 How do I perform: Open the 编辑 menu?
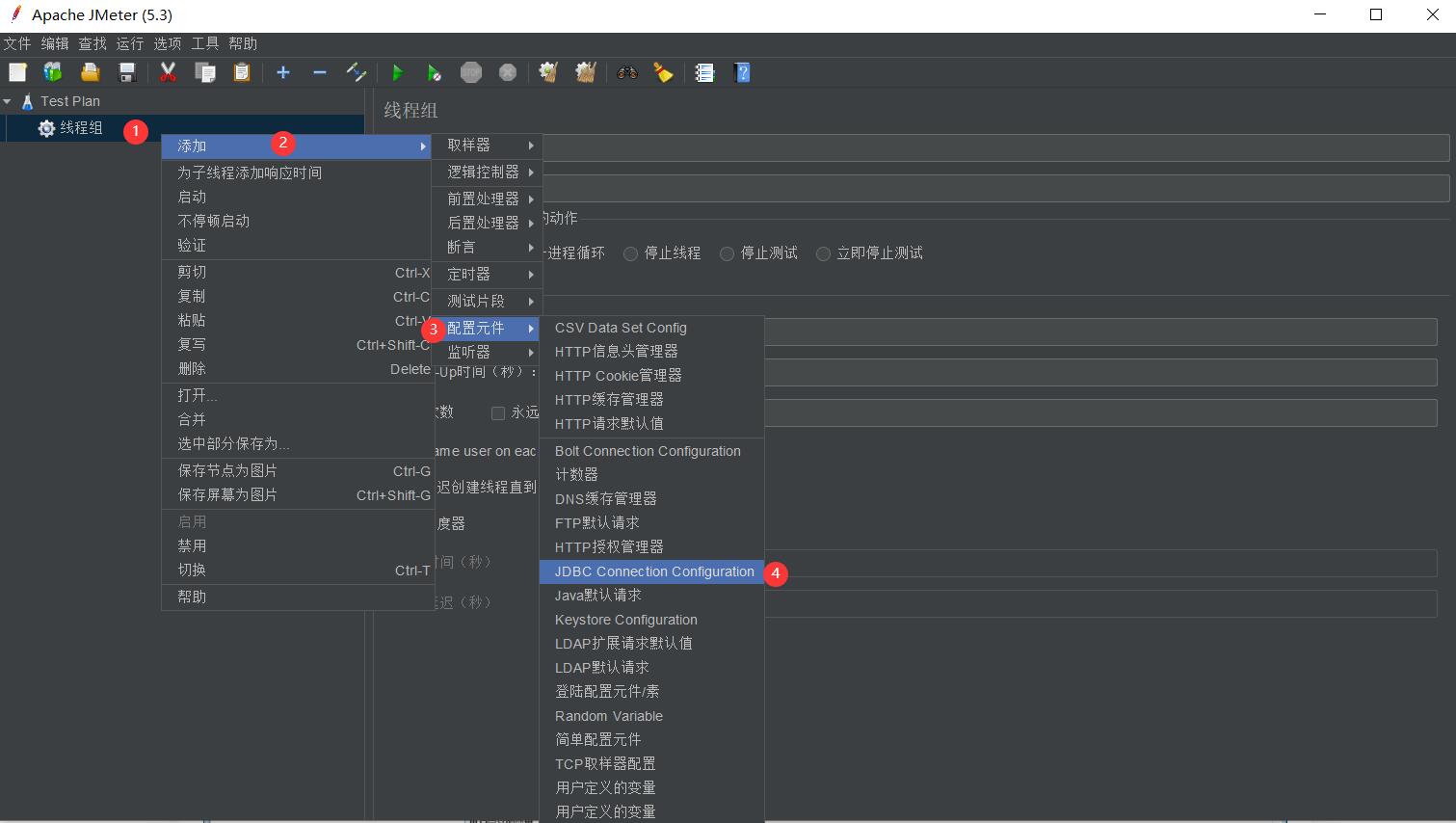tap(55, 43)
